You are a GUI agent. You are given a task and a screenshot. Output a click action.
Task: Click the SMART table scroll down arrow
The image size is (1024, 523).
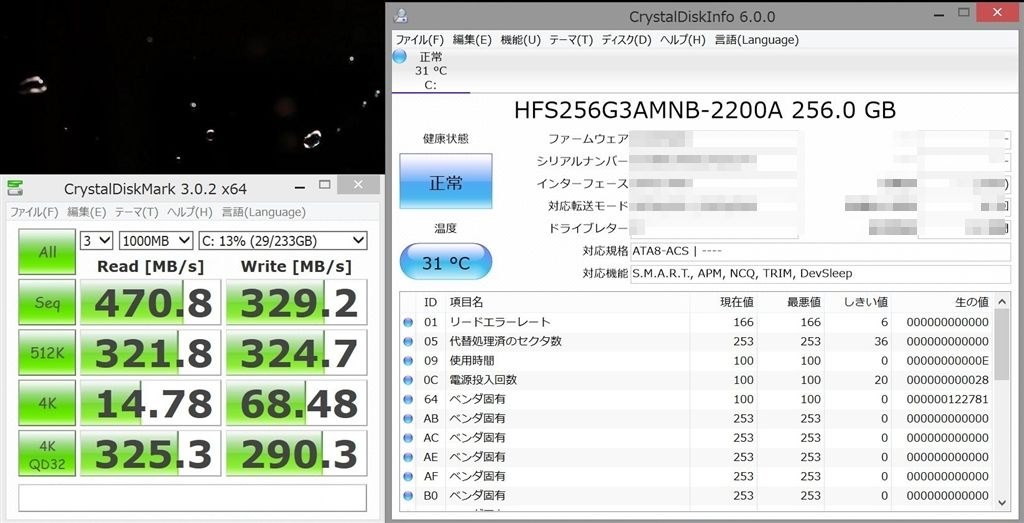[1002, 502]
